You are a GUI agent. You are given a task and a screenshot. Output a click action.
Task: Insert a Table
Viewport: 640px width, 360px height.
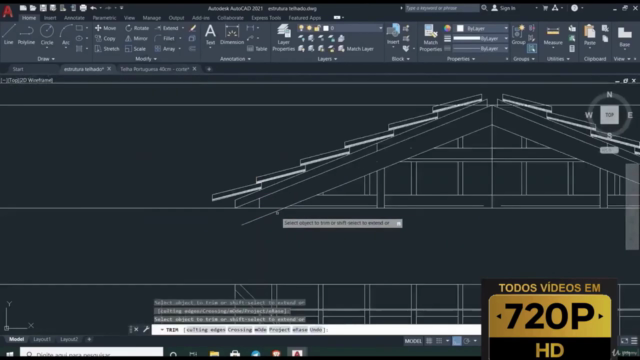257,49
